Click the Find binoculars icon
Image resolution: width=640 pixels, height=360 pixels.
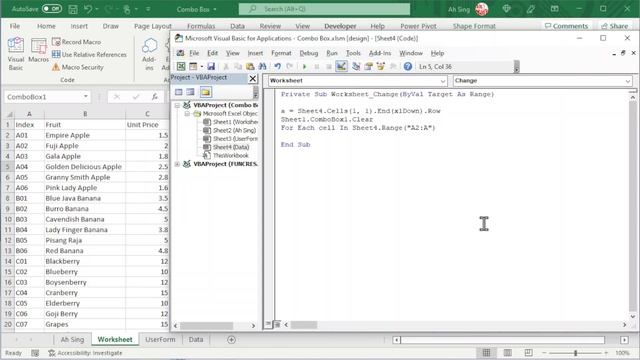pyautogui.click(x=262, y=66)
